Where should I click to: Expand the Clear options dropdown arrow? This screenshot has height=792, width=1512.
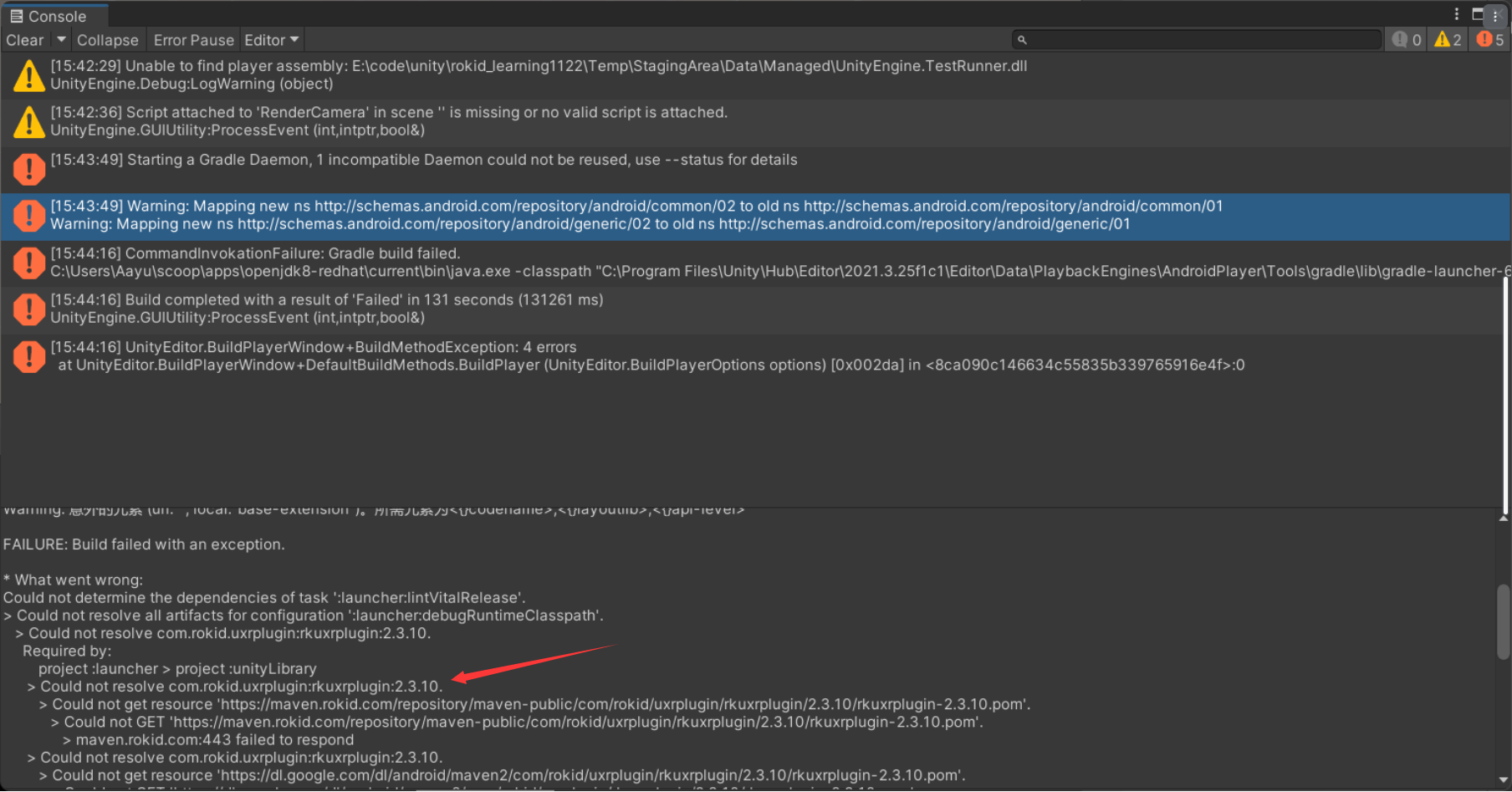[61, 40]
